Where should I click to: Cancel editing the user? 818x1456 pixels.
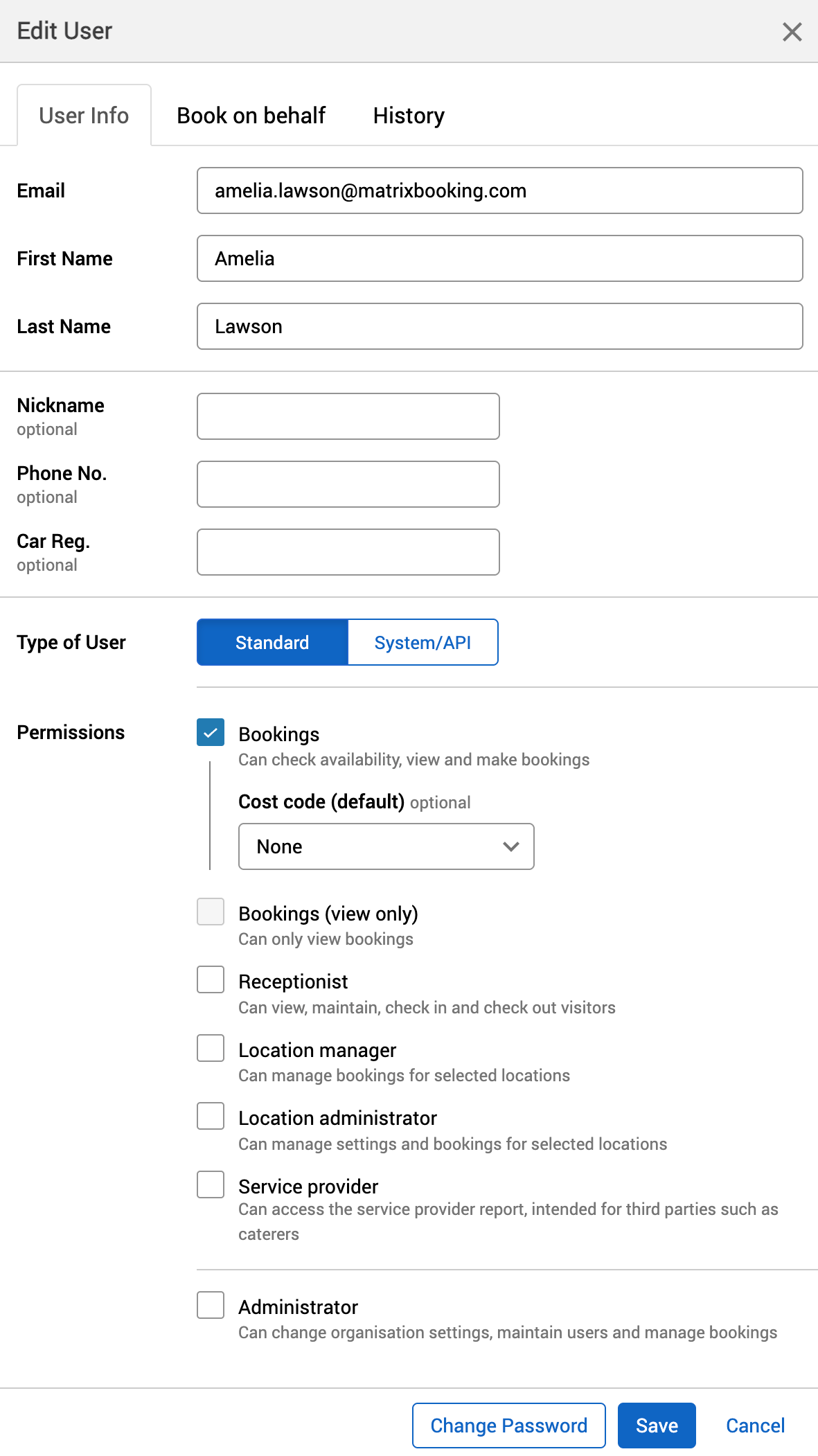pyautogui.click(x=754, y=1425)
